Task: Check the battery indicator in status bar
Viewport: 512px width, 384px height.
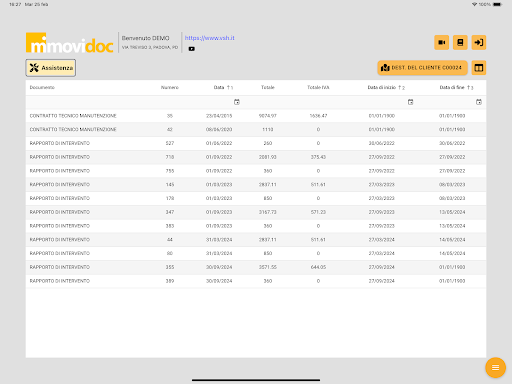Action: (x=497, y=4)
